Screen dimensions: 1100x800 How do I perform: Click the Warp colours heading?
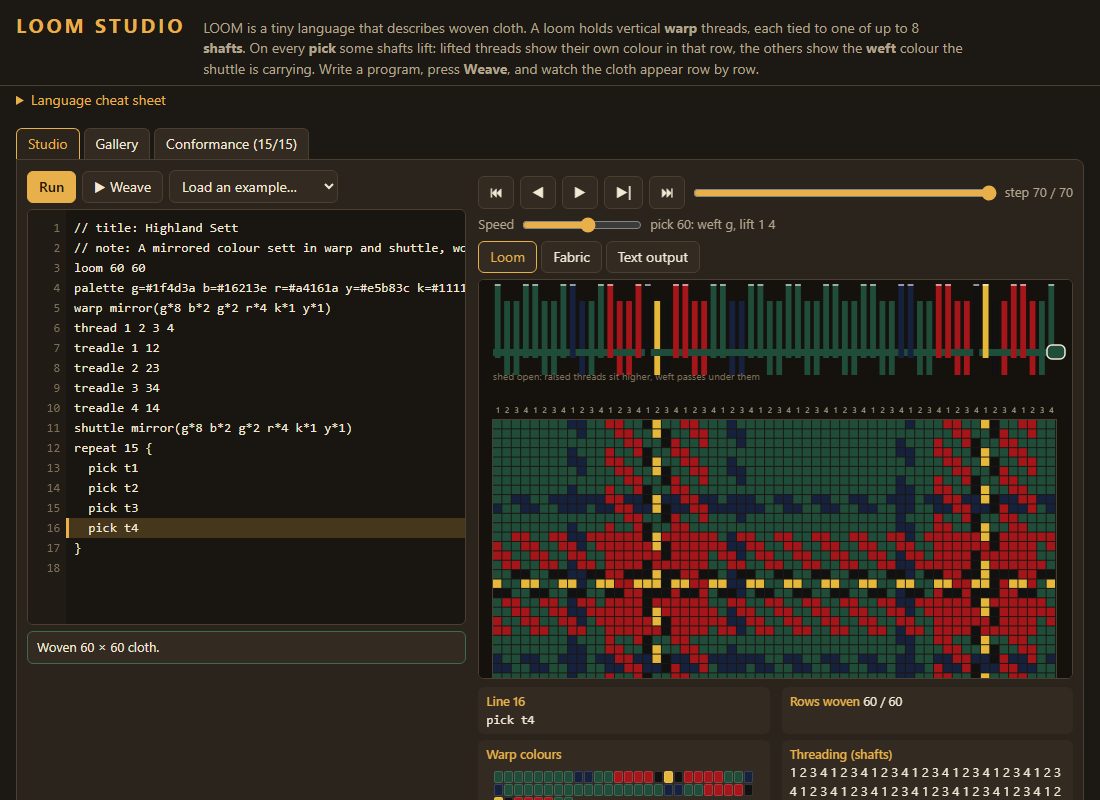tap(524, 754)
